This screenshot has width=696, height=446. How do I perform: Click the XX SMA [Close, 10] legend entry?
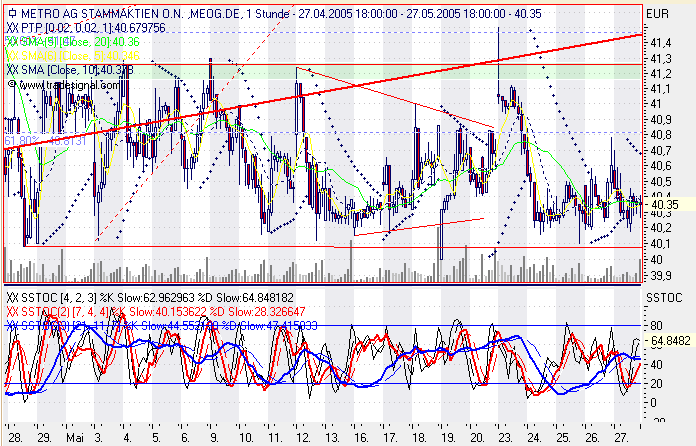tap(70, 70)
